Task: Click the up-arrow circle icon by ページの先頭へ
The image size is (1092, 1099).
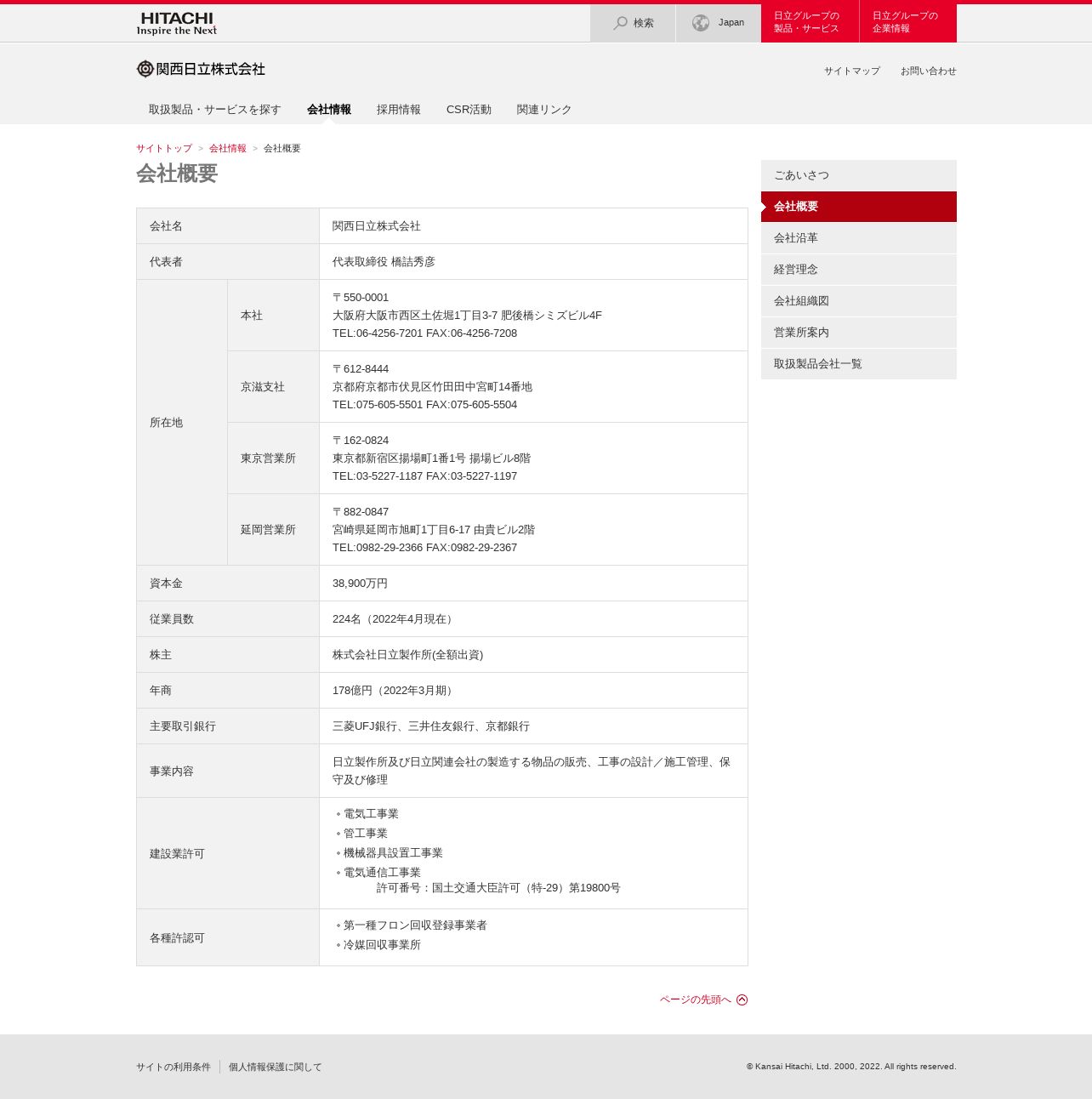Action: coord(742,999)
